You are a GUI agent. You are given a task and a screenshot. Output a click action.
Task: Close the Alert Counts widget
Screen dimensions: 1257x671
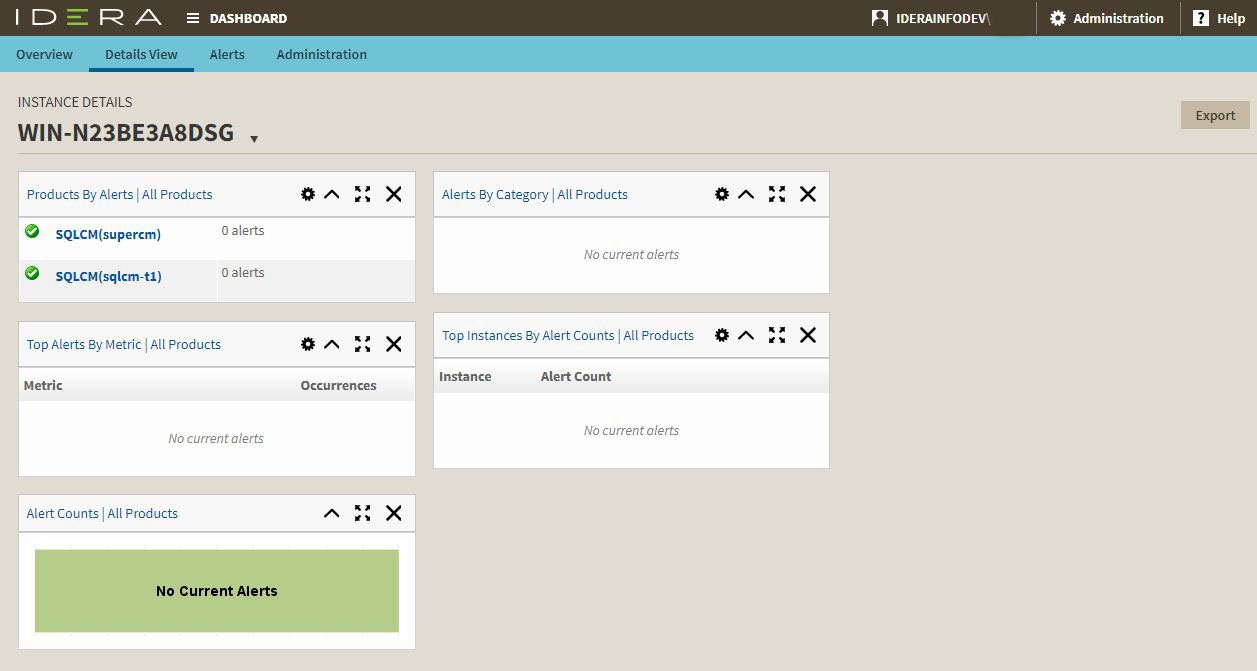[x=394, y=513]
